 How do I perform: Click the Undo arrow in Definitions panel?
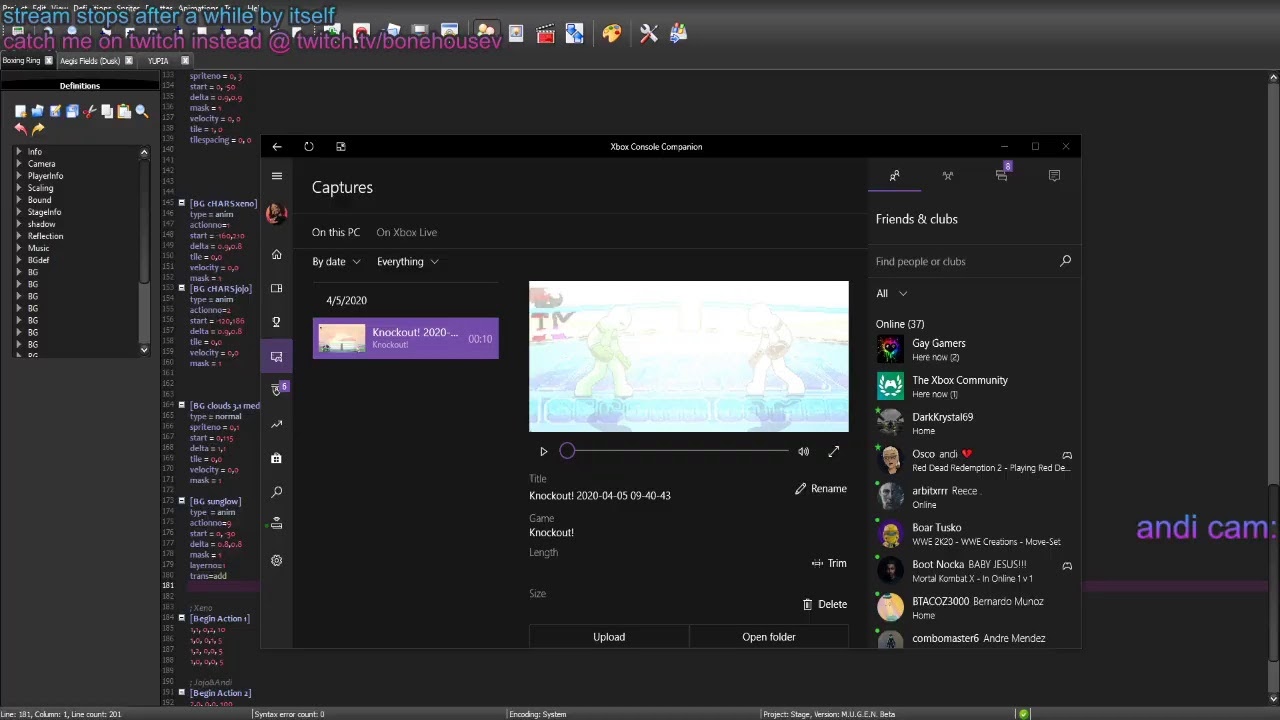(21, 129)
